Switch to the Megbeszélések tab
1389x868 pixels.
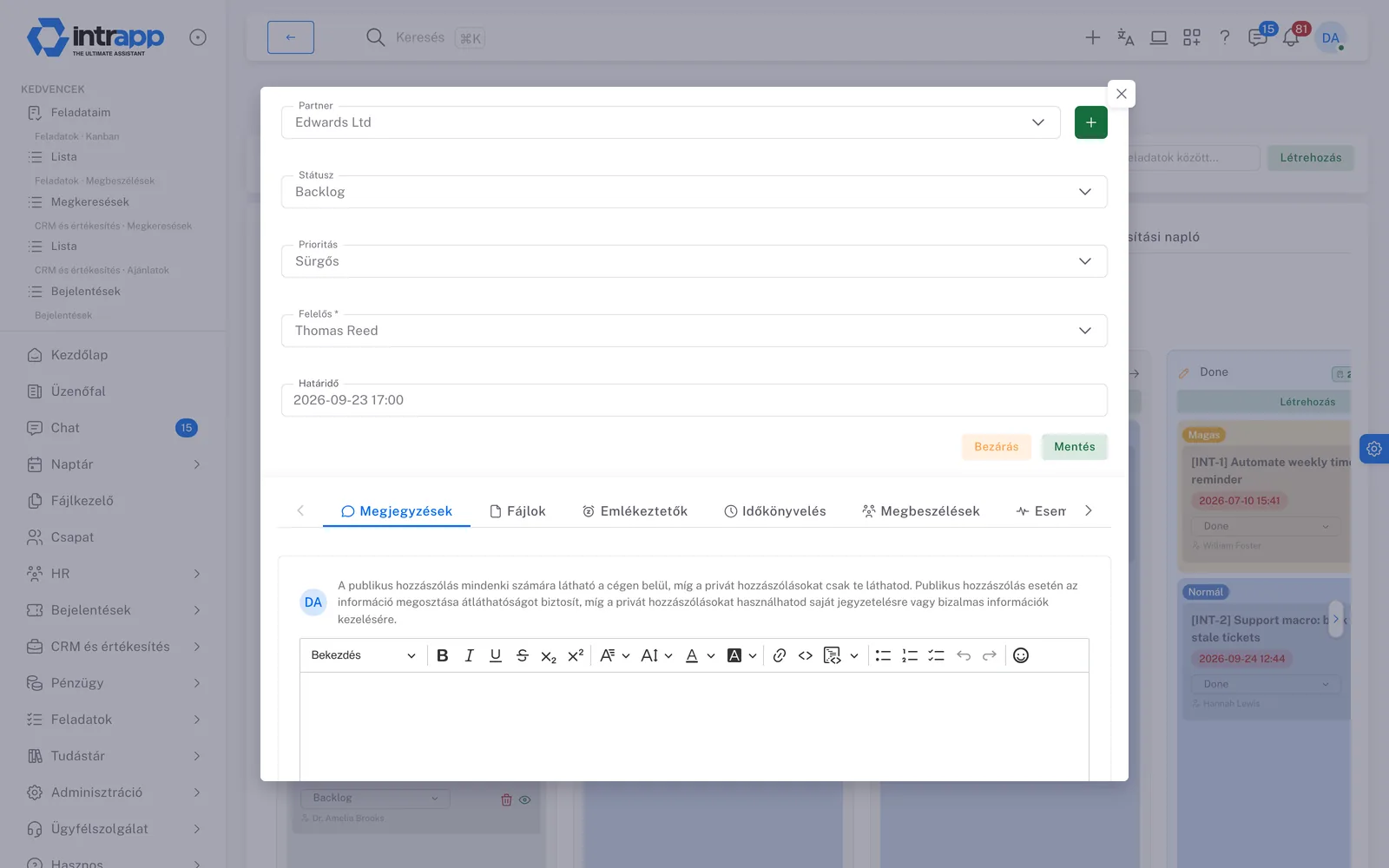tap(921, 511)
